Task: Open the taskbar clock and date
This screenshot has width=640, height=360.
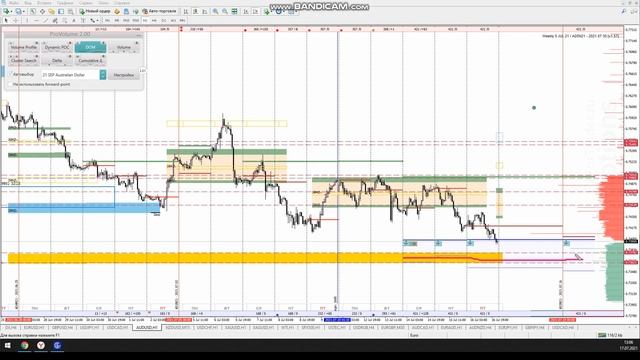Action: tap(629, 345)
